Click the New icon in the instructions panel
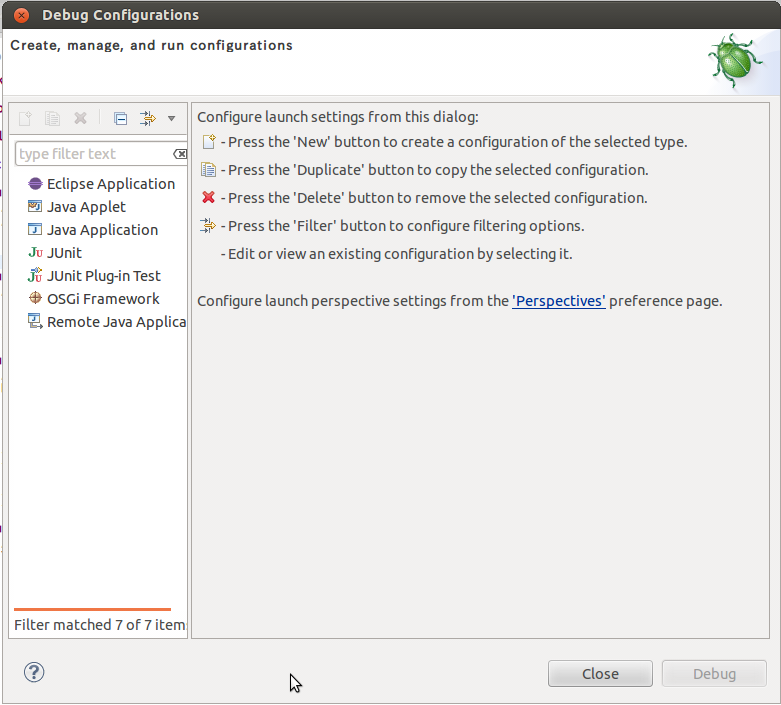This screenshot has height=705, width=781. click(208, 142)
